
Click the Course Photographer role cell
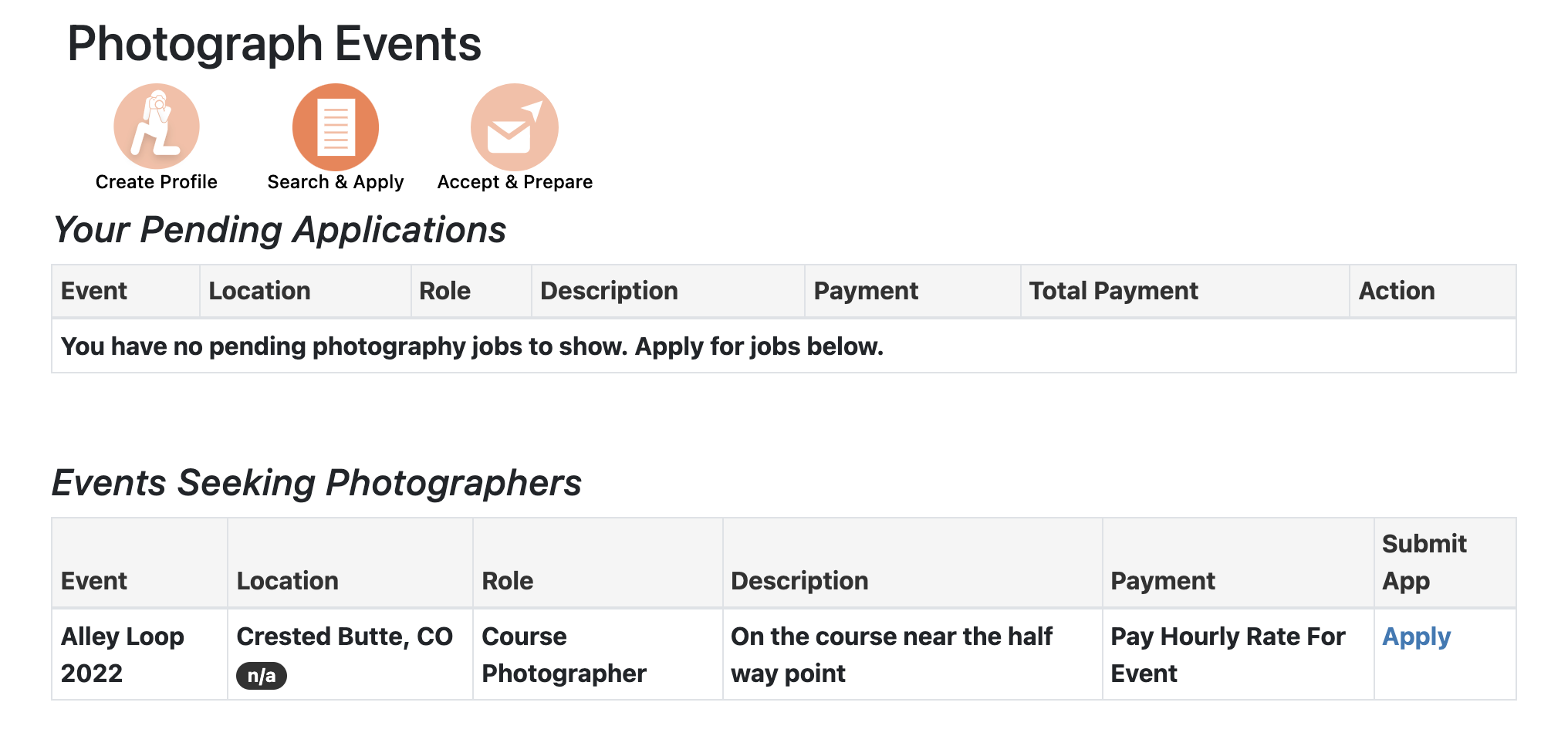[563, 654]
